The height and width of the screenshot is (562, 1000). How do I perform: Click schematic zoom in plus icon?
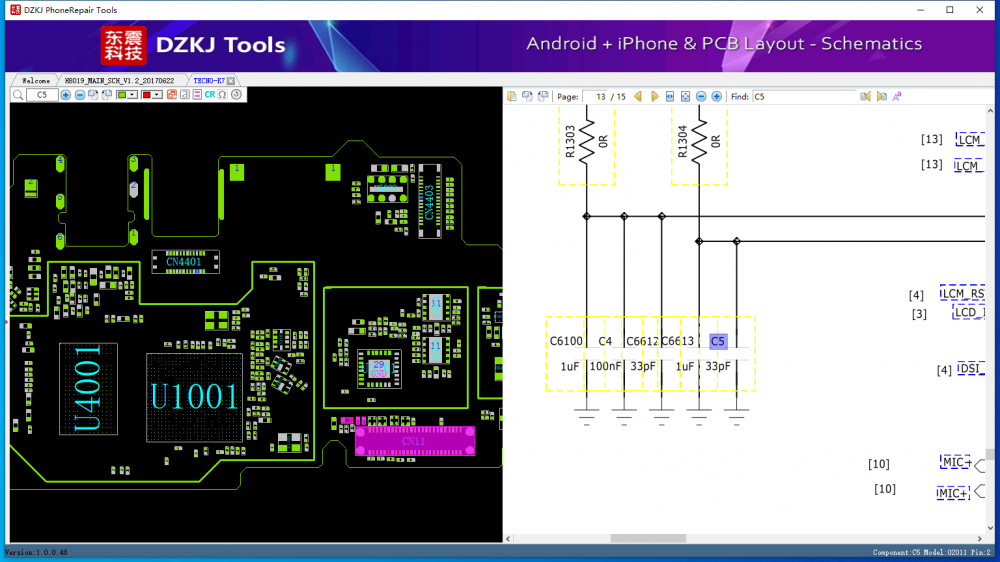click(x=716, y=96)
